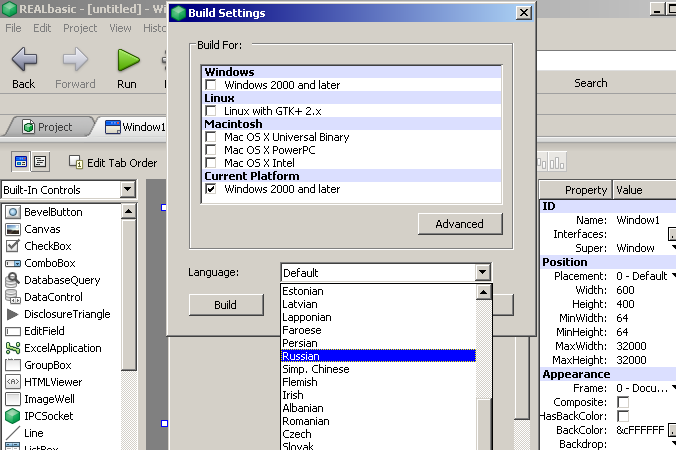The image size is (676, 450).
Task: Open the Project menu
Action: pyautogui.click(x=80, y=28)
